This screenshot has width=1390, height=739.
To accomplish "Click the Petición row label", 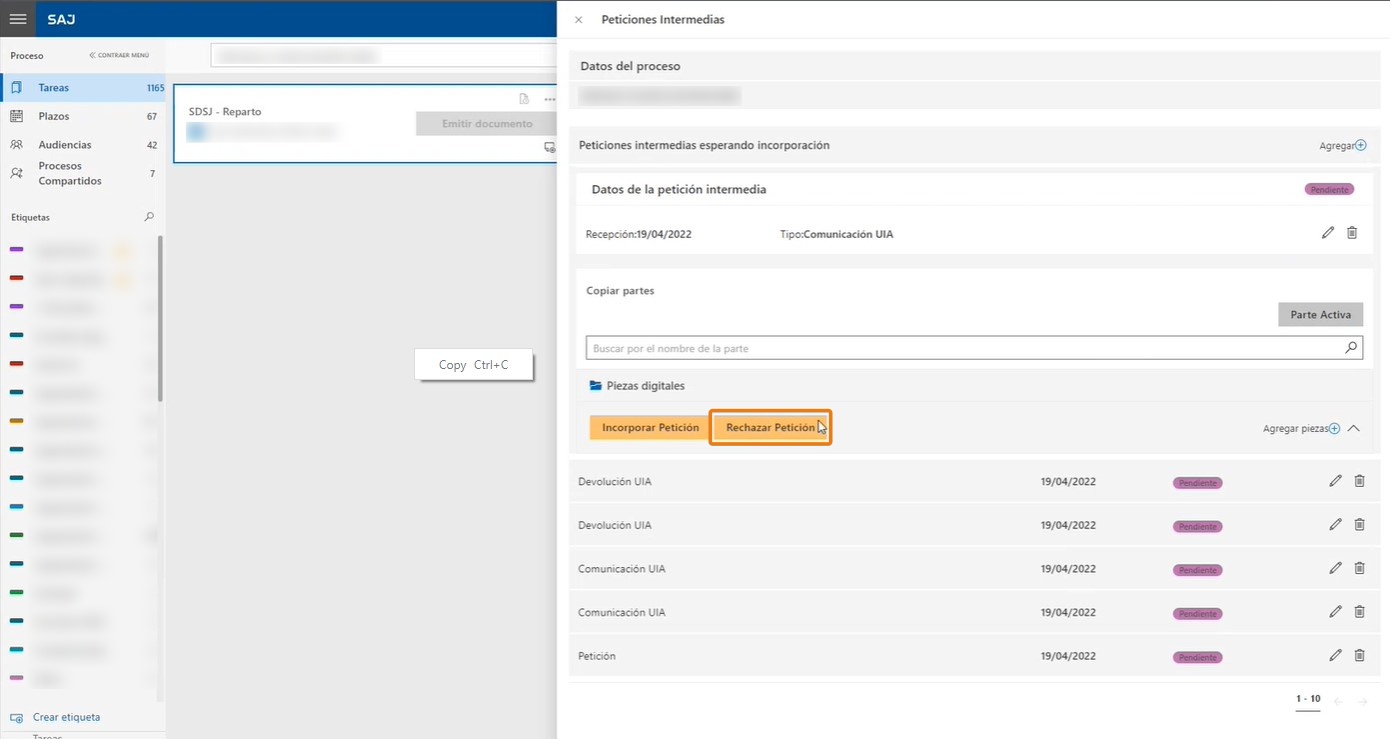I will click(x=597, y=656).
